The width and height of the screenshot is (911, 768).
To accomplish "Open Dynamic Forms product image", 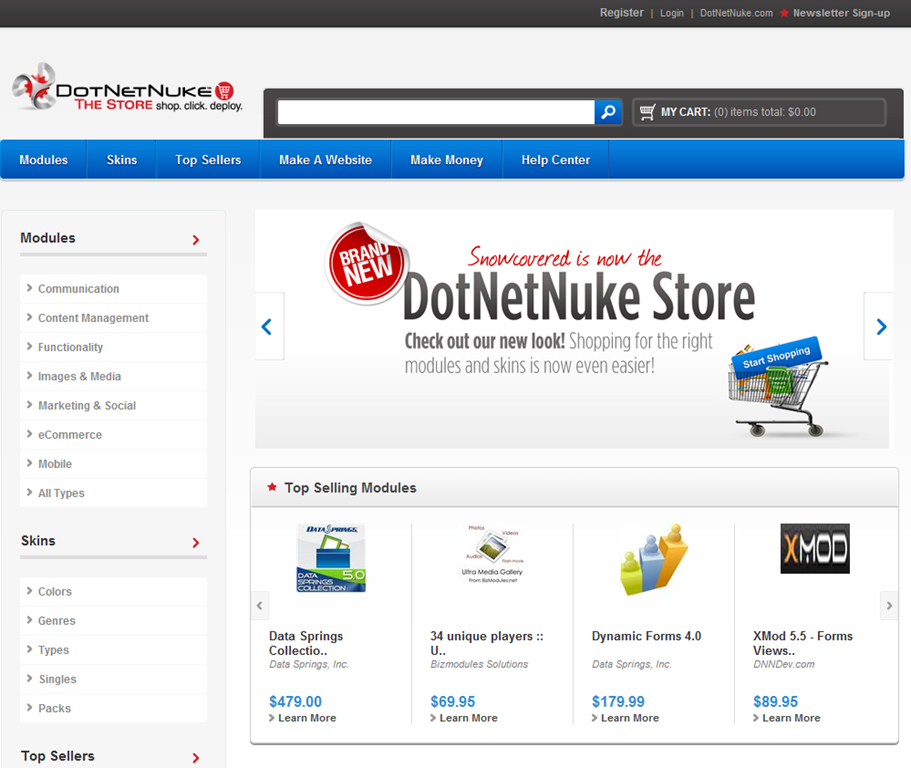I will tap(654, 559).
